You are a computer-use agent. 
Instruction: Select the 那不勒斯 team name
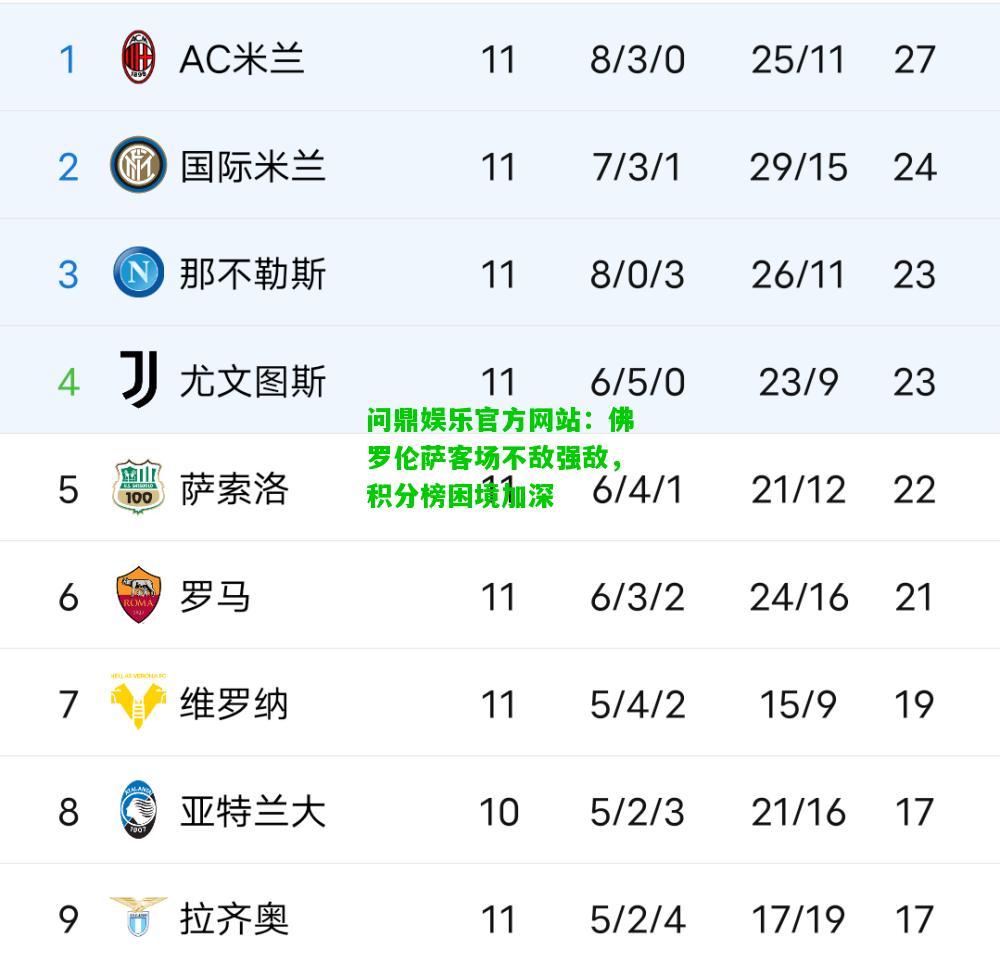coord(253,274)
